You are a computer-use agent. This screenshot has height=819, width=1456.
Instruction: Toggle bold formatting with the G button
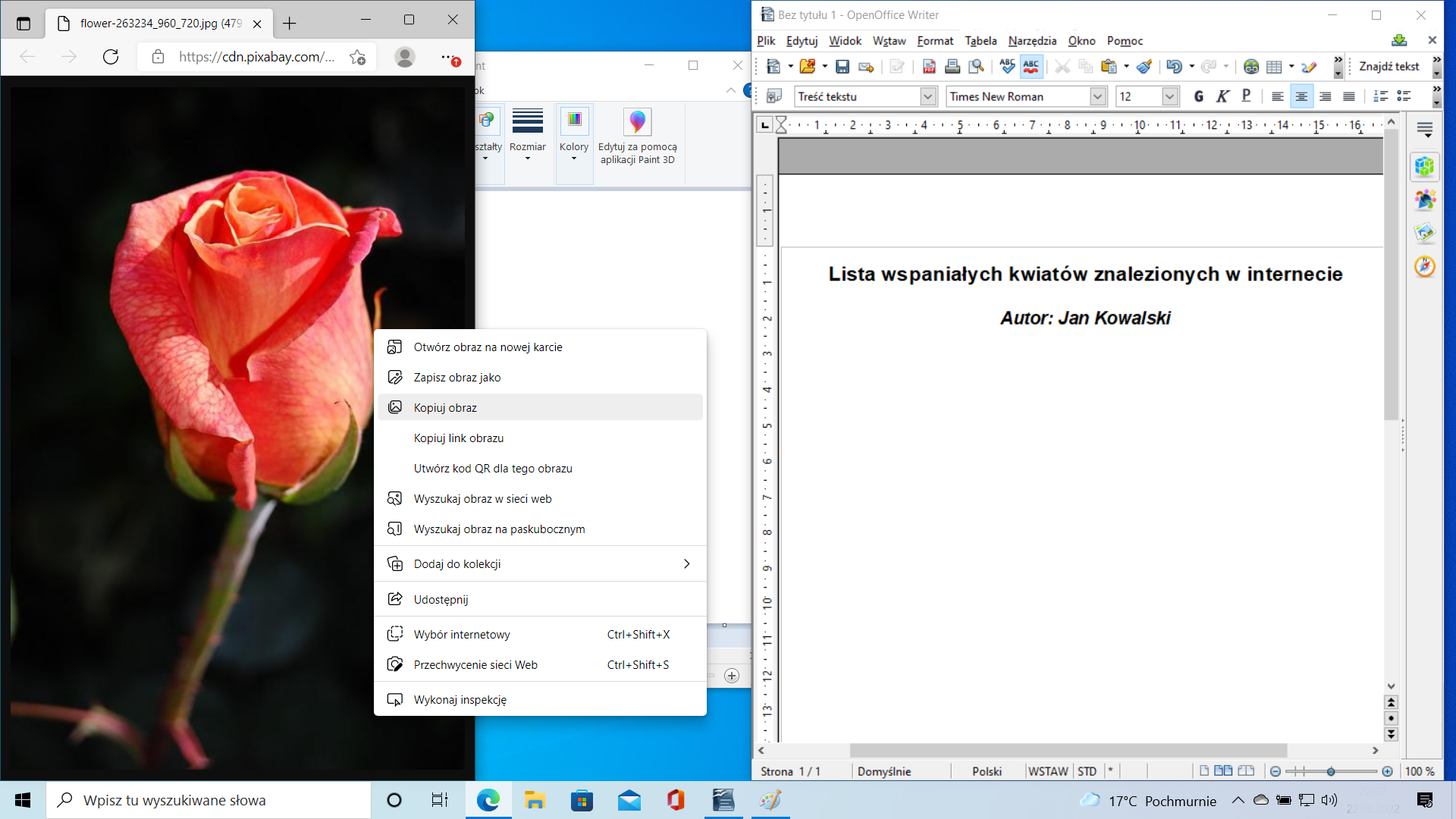(x=1199, y=96)
